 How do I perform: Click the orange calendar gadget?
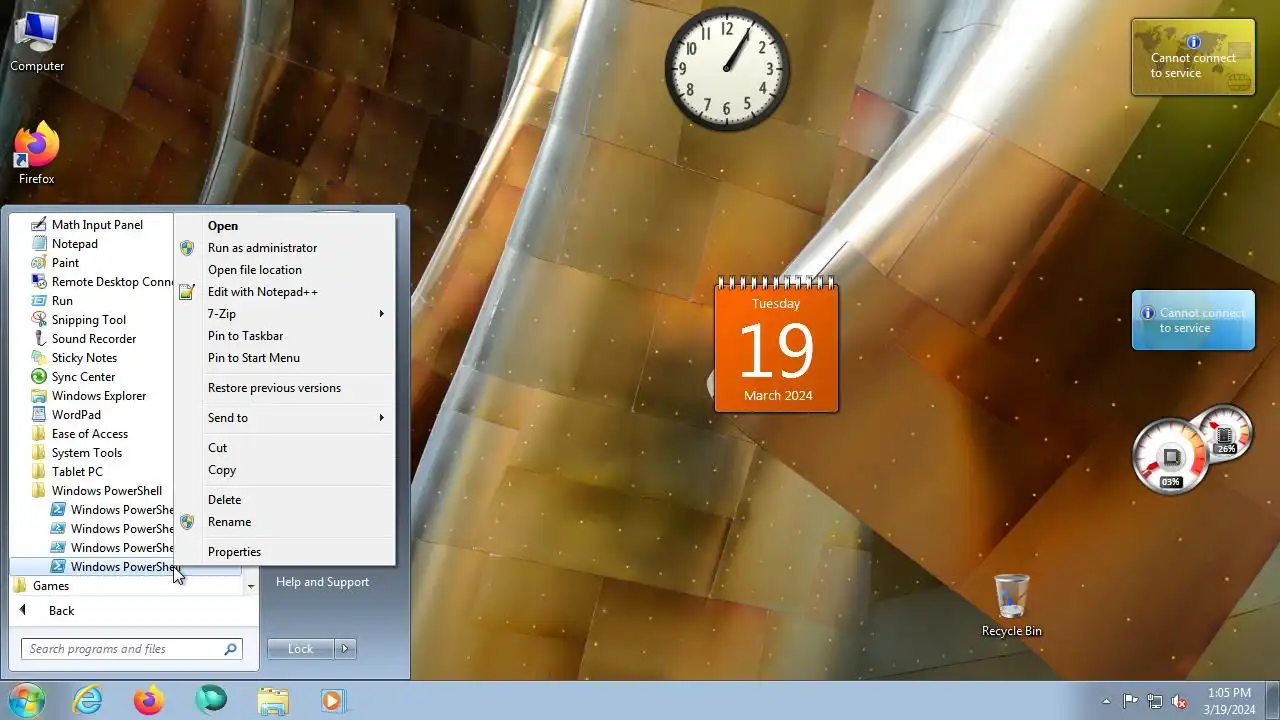[777, 344]
